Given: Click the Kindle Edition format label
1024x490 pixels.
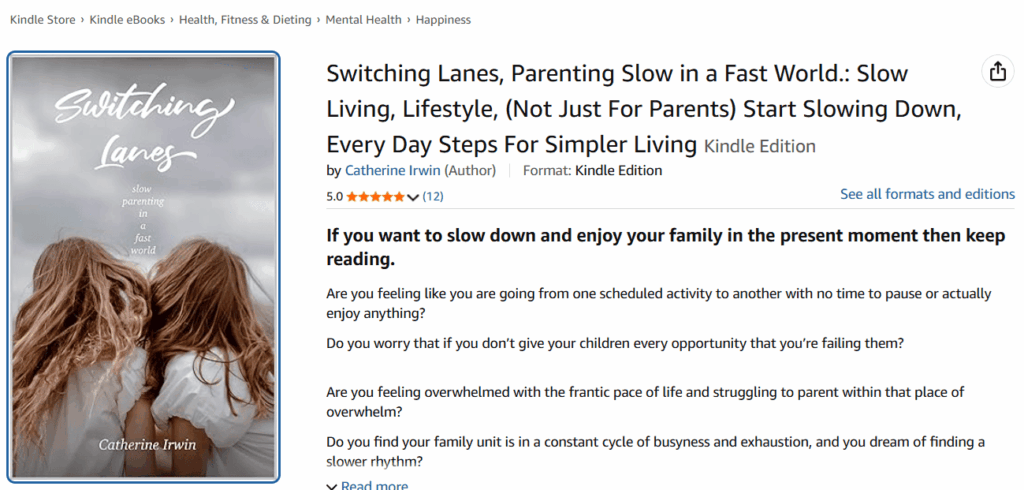Looking at the screenshot, I should coord(618,171).
